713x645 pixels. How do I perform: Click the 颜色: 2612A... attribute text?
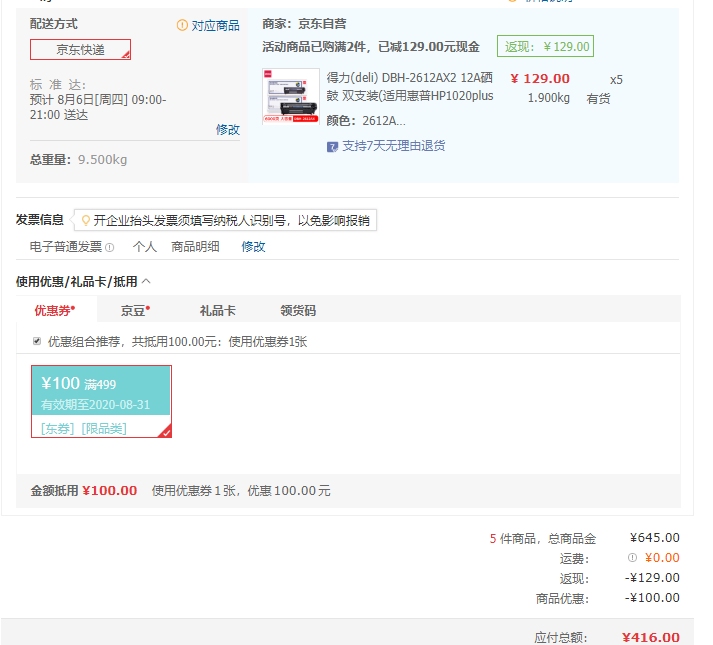point(366,121)
